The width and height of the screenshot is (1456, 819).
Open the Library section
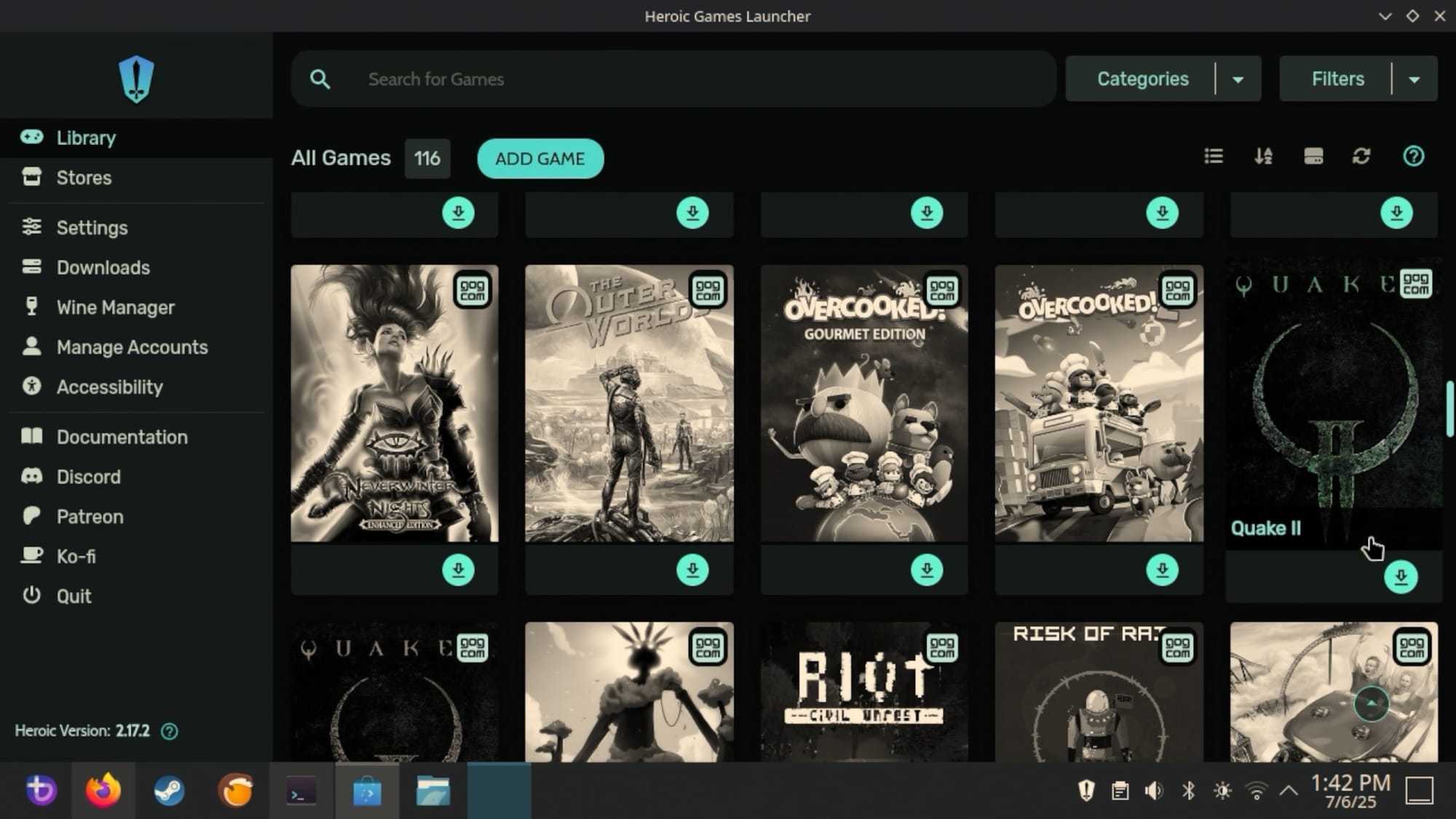coord(136,138)
